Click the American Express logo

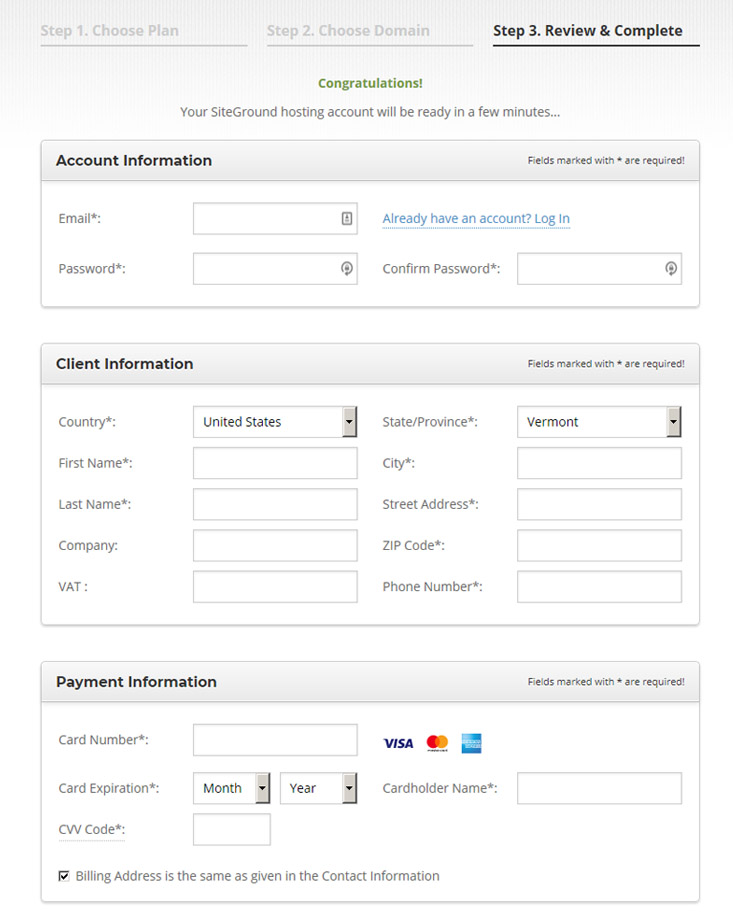pos(471,743)
